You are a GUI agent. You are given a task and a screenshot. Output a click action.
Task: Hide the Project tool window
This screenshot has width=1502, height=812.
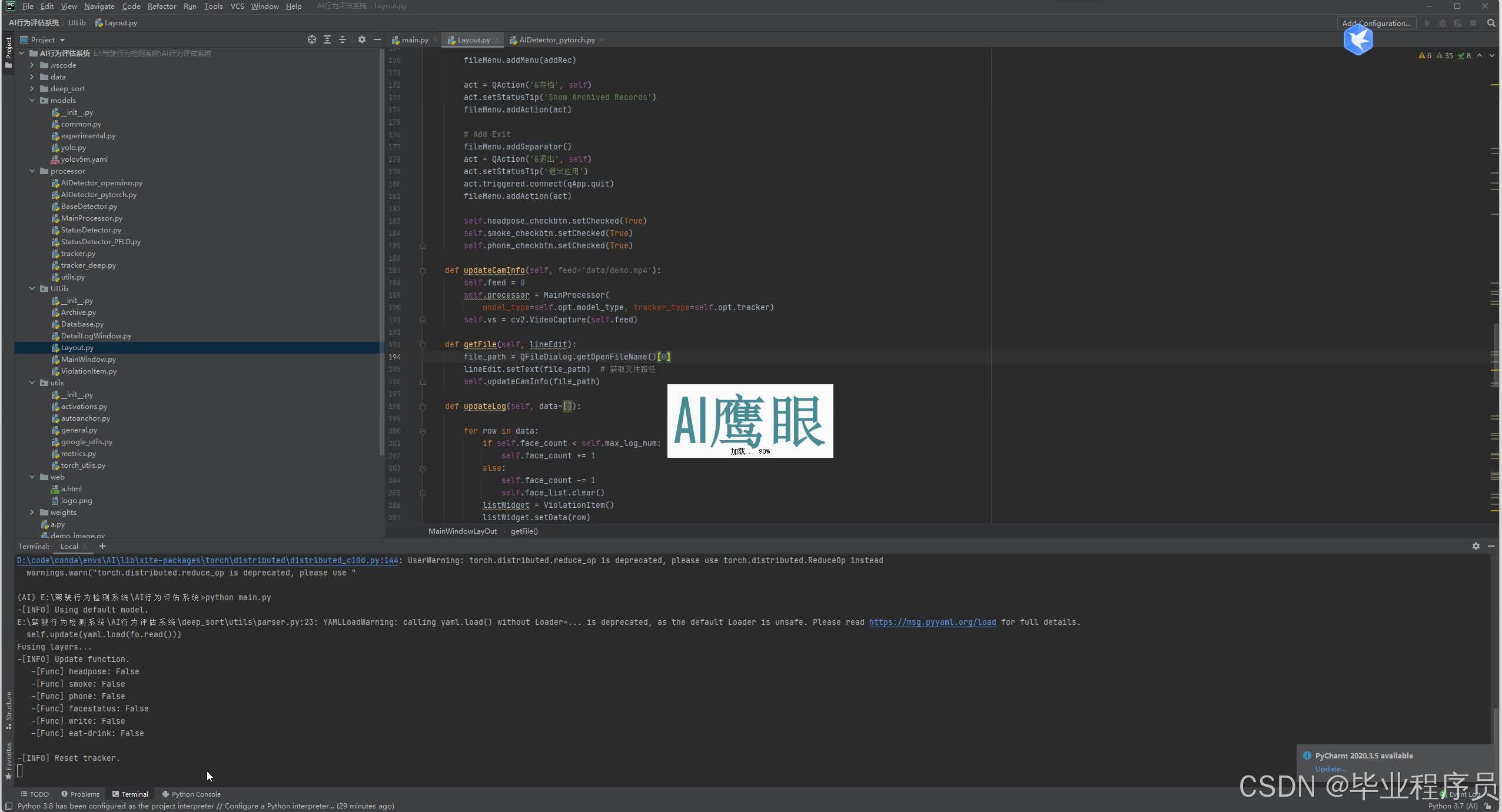coord(377,39)
